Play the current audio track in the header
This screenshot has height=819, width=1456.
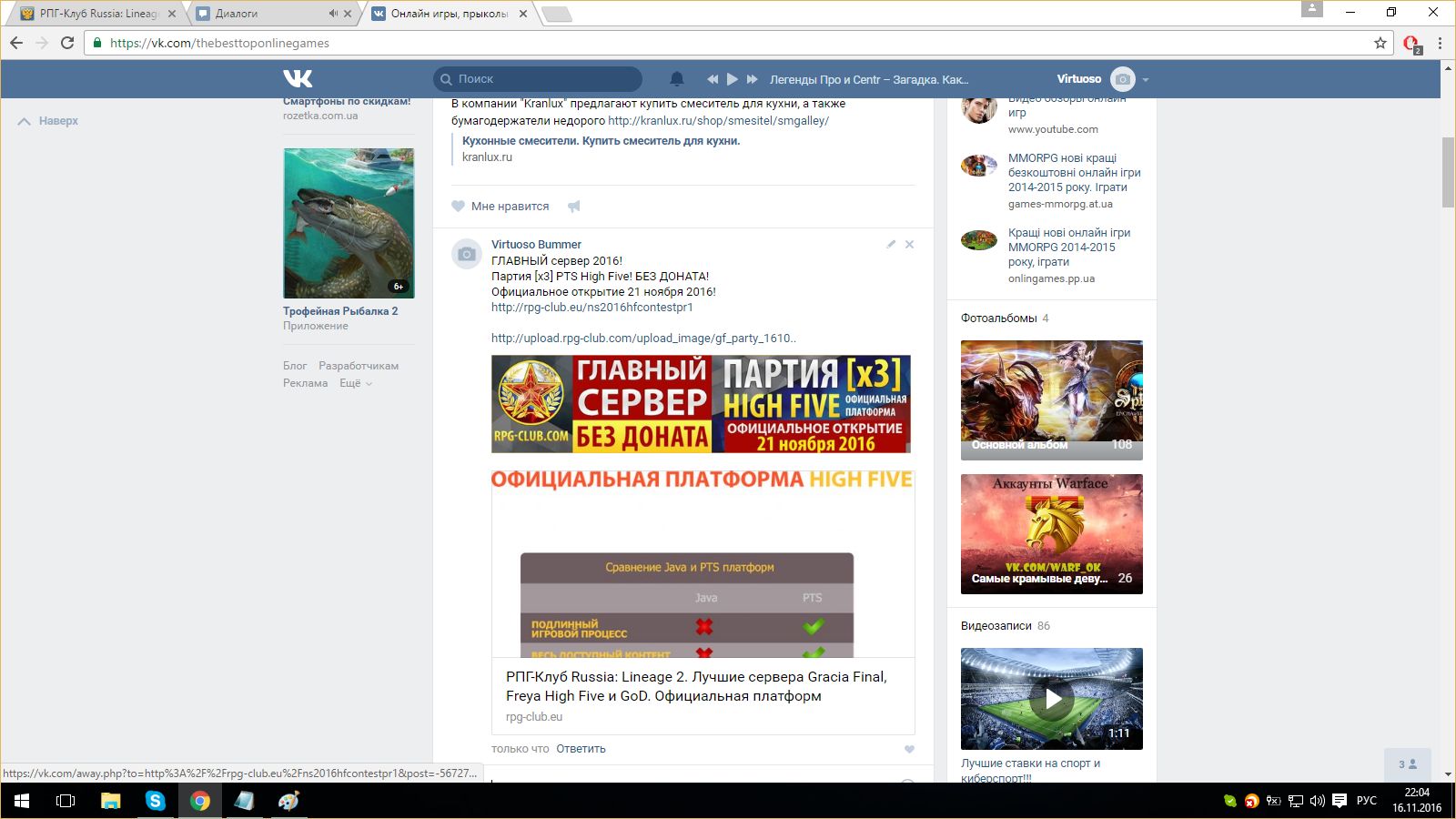(733, 79)
